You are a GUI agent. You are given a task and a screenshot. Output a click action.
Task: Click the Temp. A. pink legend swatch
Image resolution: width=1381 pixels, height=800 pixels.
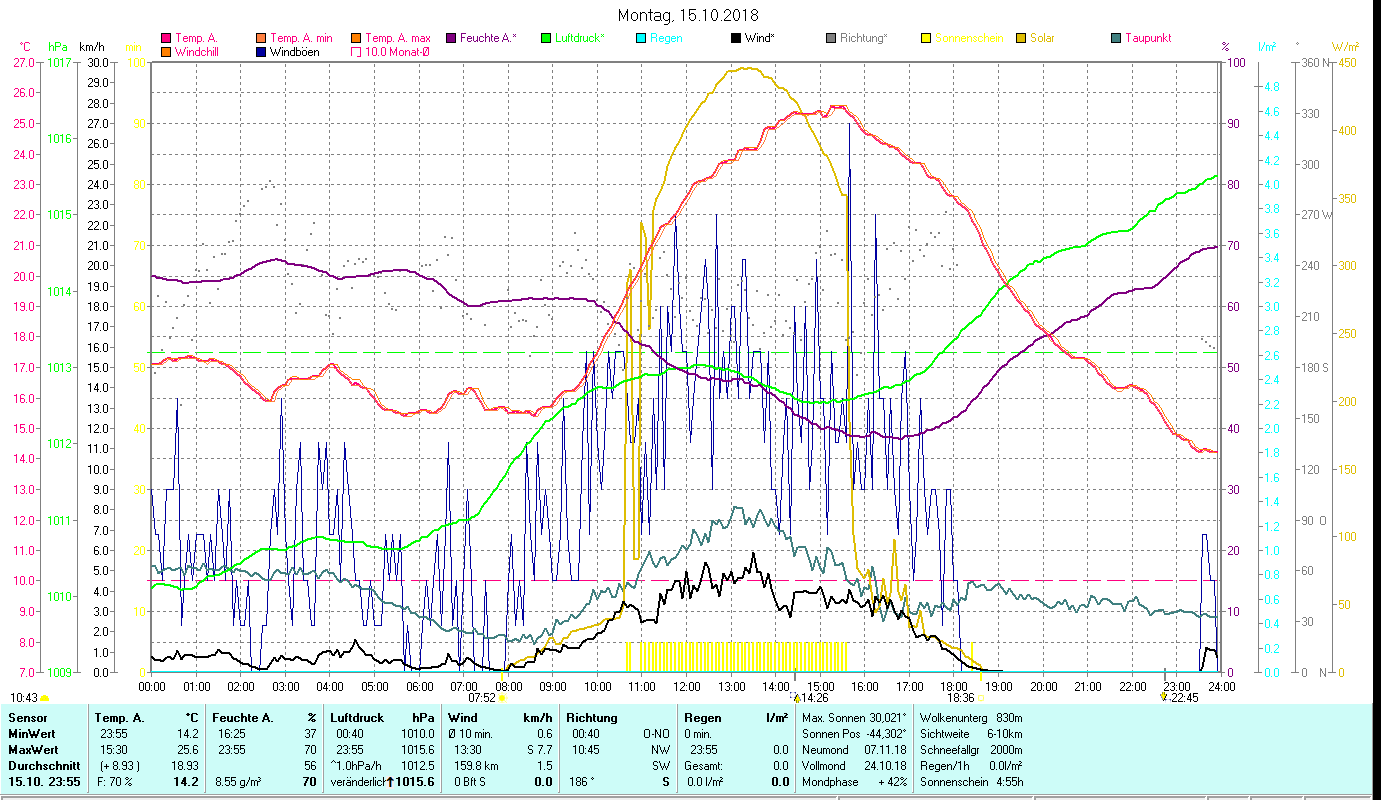[166, 38]
